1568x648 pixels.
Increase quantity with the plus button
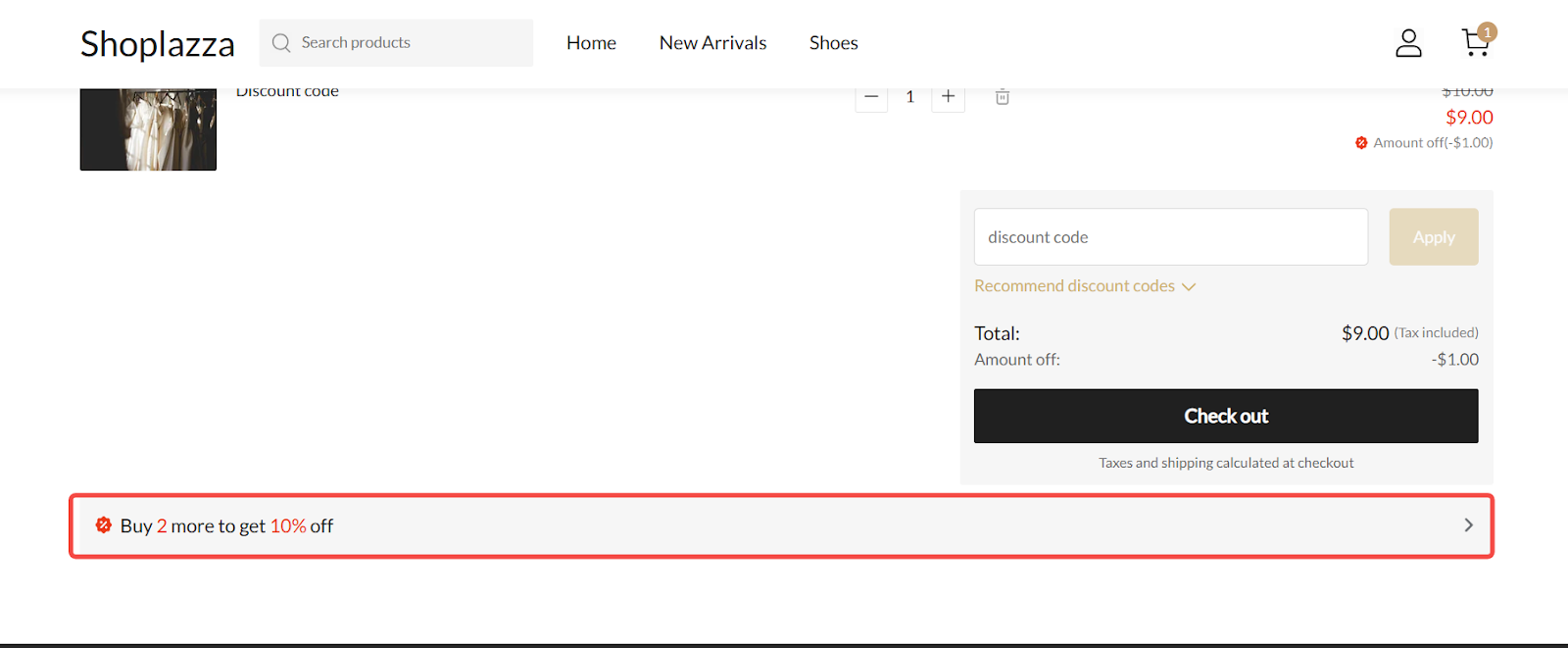(x=948, y=97)
